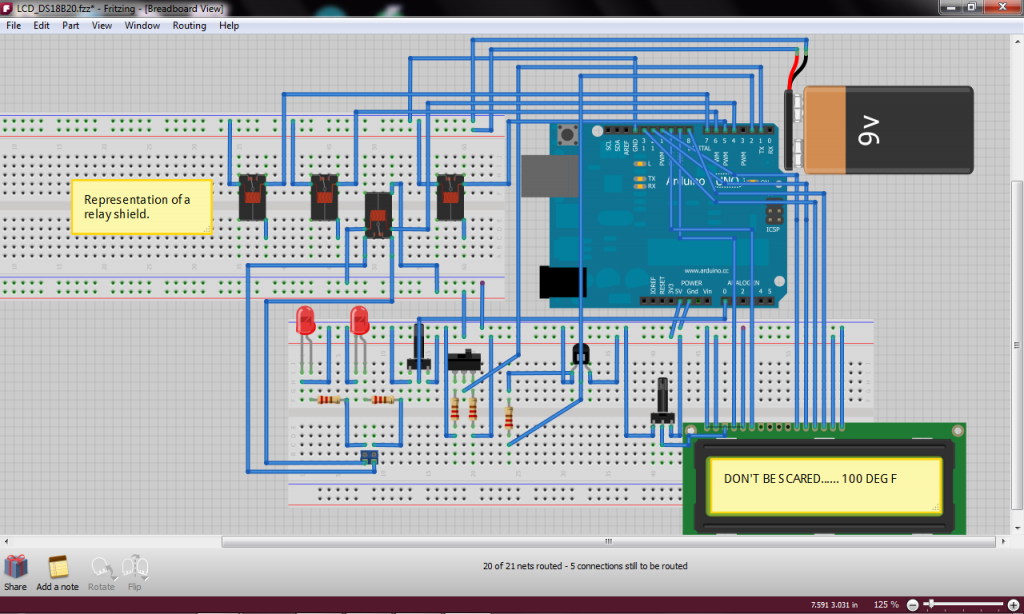Click the LCD text 'DON'T BE SCARED'

click(773, 479)
